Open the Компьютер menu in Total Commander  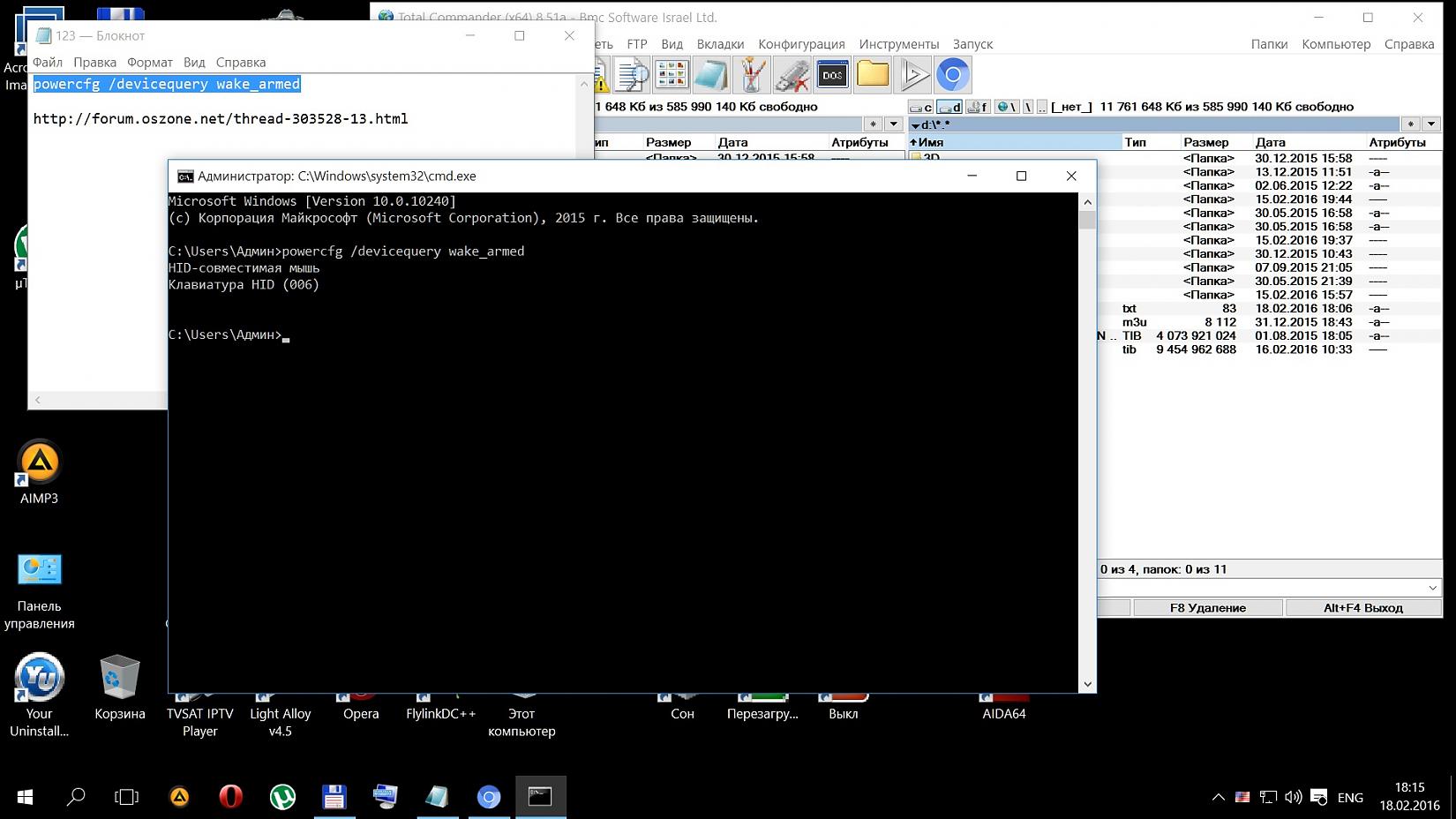(x=1336, y=44)
